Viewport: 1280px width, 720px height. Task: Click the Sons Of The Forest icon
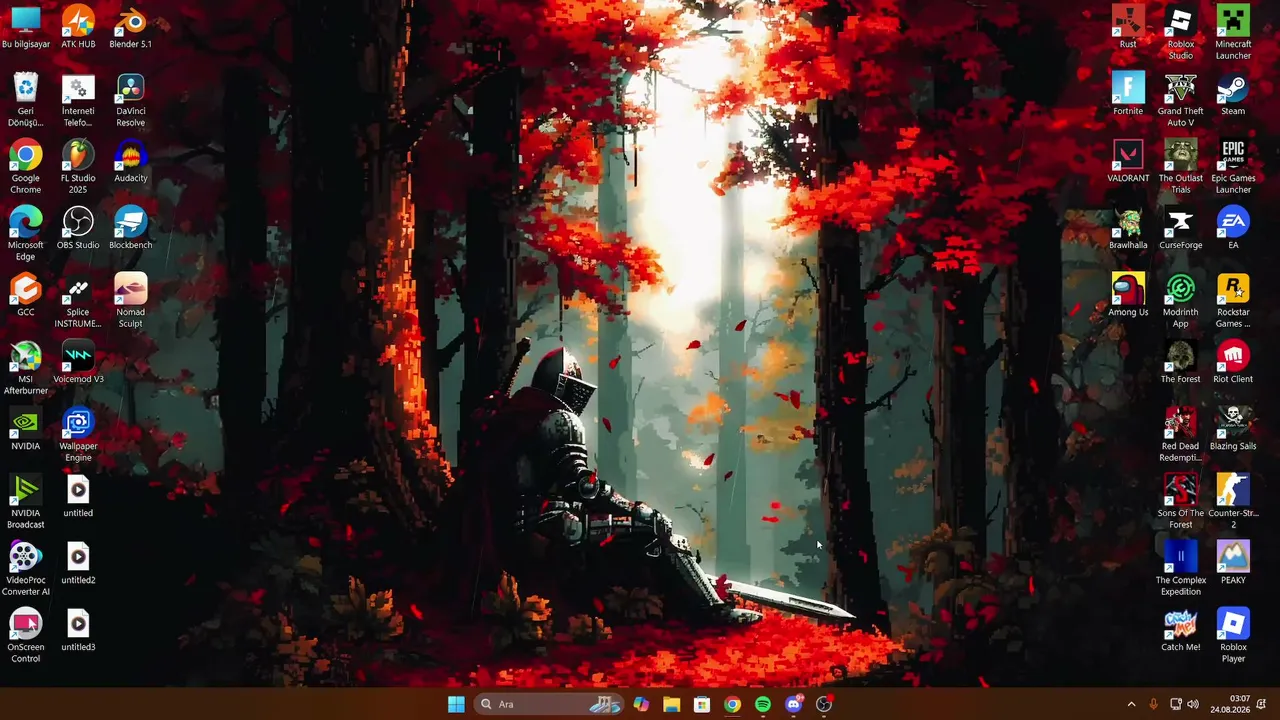(1181, 502)
